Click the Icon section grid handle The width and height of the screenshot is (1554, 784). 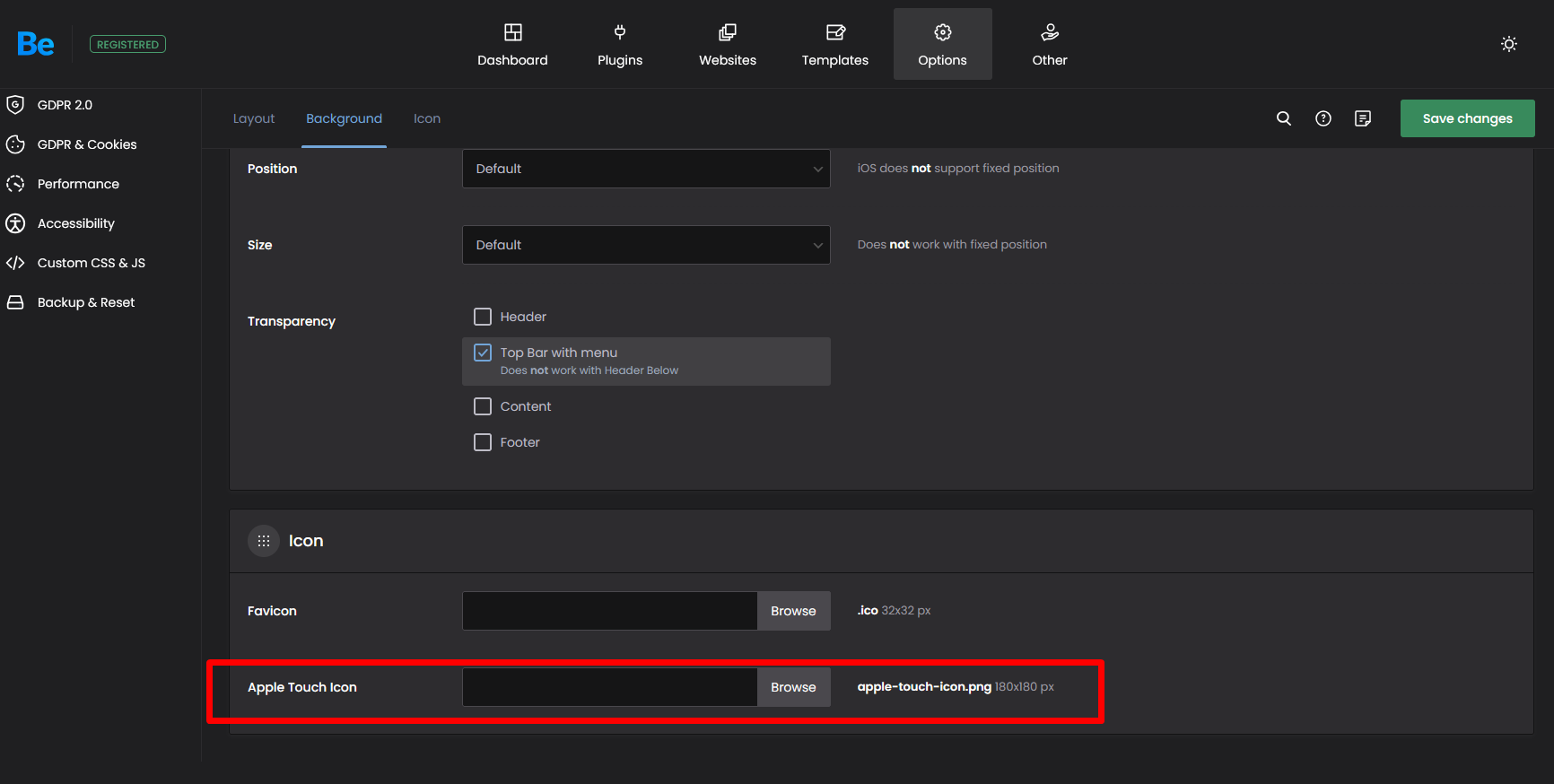click(264, 541)
